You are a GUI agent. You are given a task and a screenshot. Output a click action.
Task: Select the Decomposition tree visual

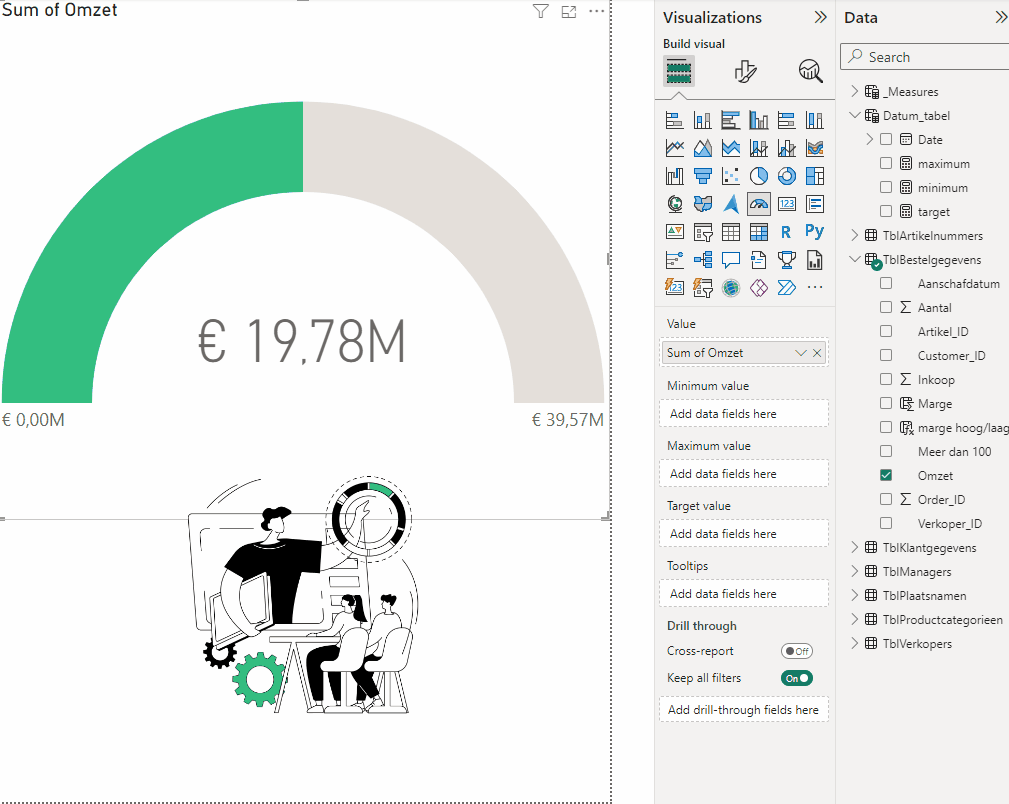click(703, 260)
